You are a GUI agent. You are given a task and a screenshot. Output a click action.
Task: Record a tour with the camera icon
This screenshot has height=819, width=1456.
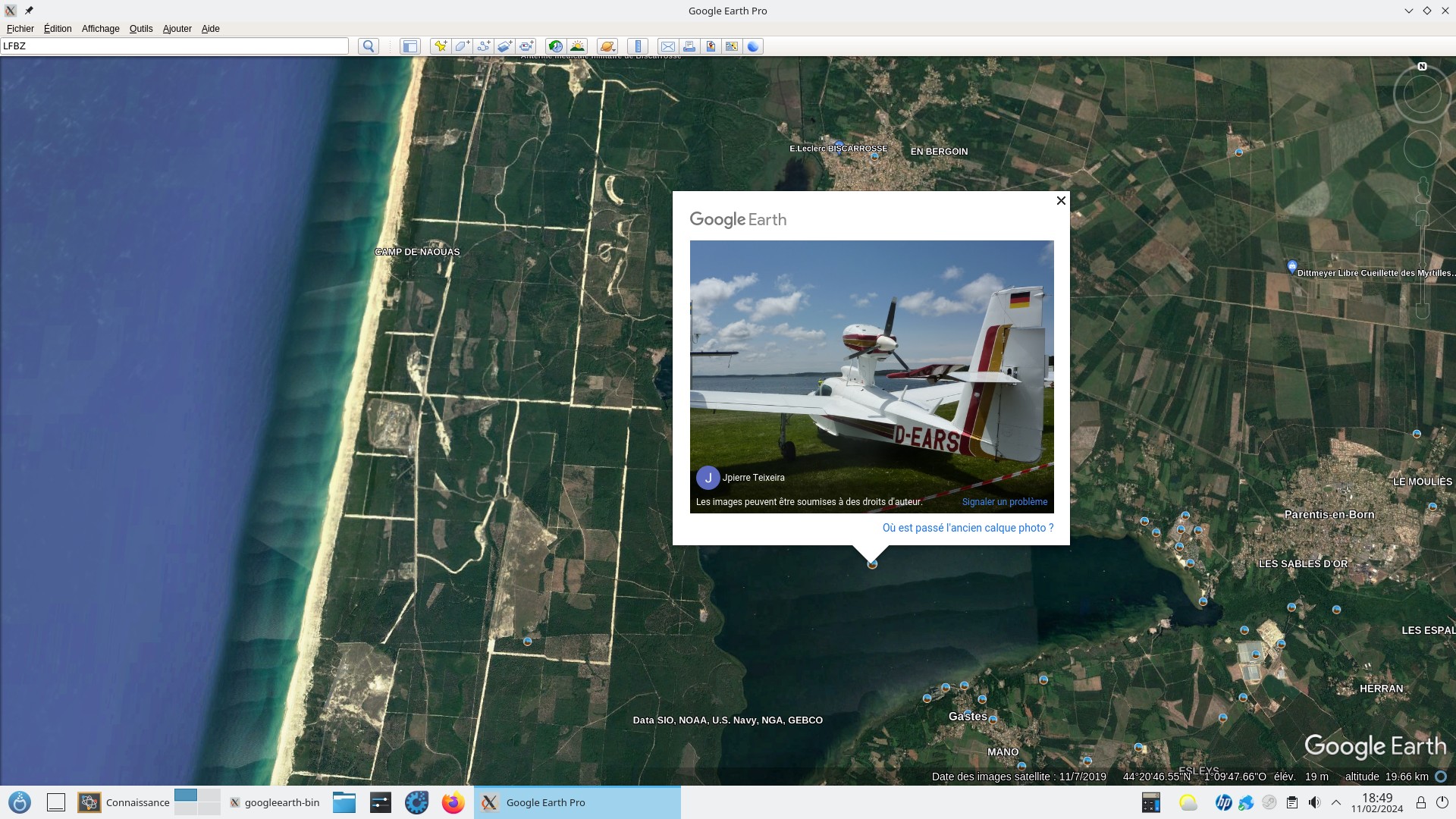(x=526, y=46)
